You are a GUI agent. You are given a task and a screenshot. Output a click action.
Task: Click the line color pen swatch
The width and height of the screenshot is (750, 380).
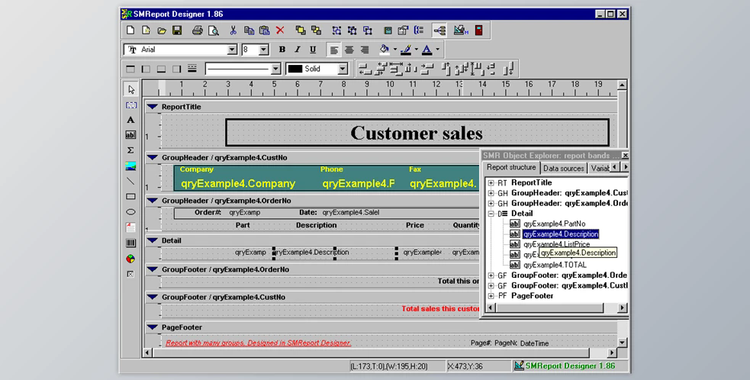[x=406, y=50]
